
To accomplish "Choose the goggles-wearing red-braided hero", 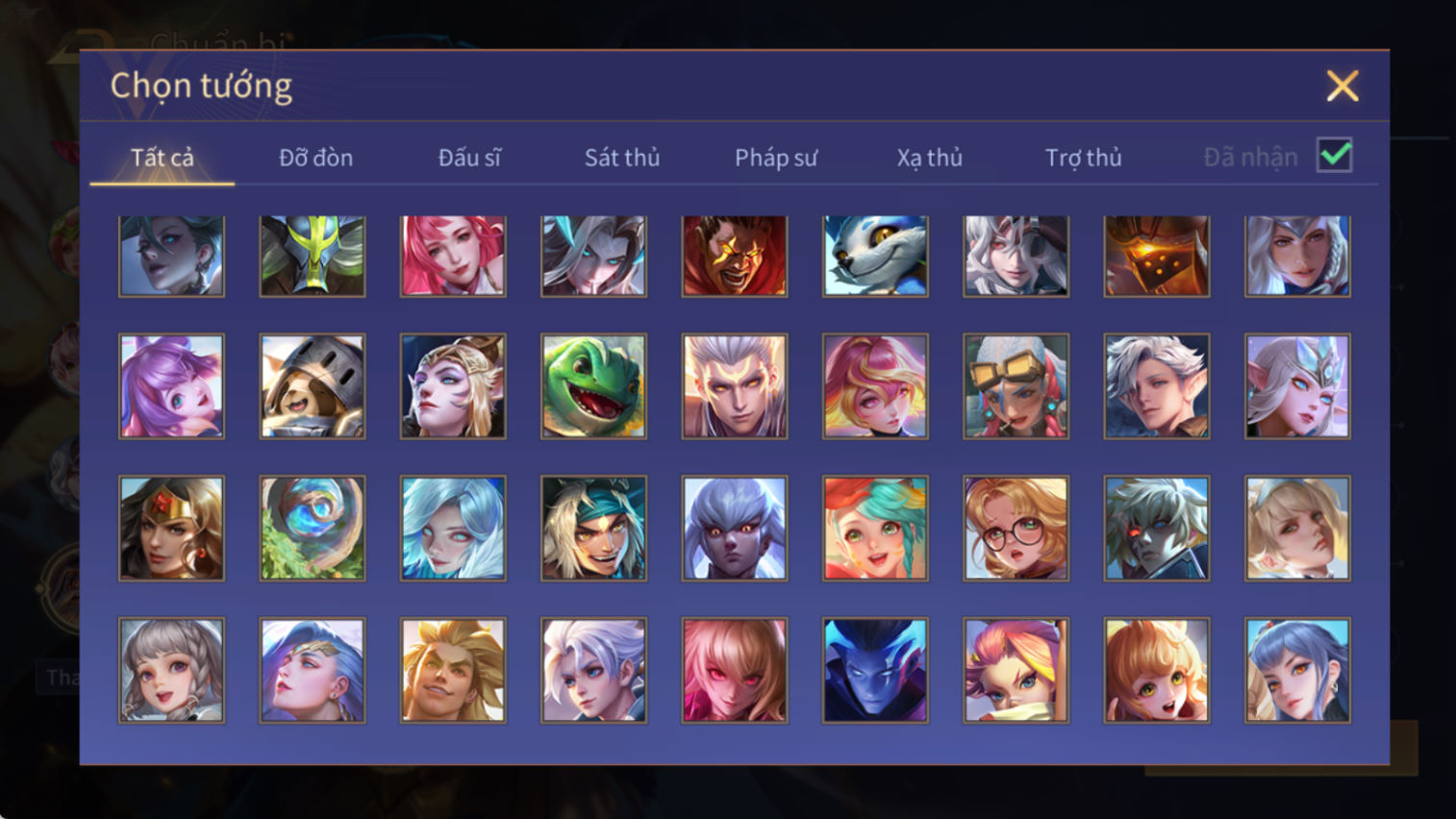I will (x=1016, y=386).
